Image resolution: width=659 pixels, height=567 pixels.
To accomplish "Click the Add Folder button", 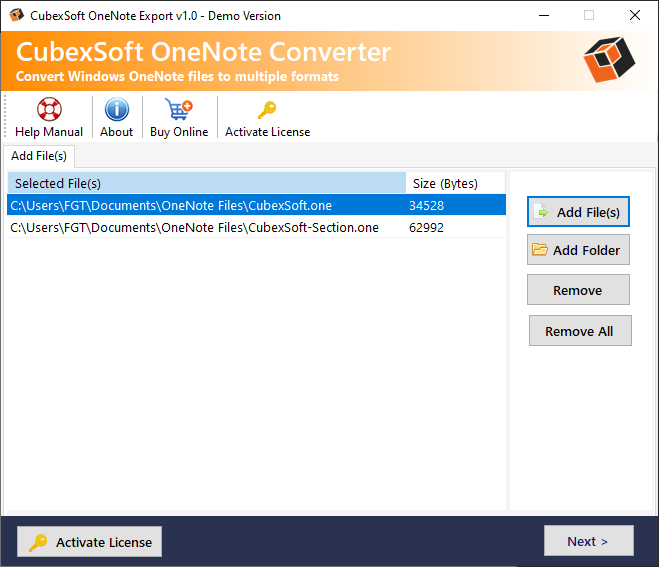I will (x=578, y=250).
